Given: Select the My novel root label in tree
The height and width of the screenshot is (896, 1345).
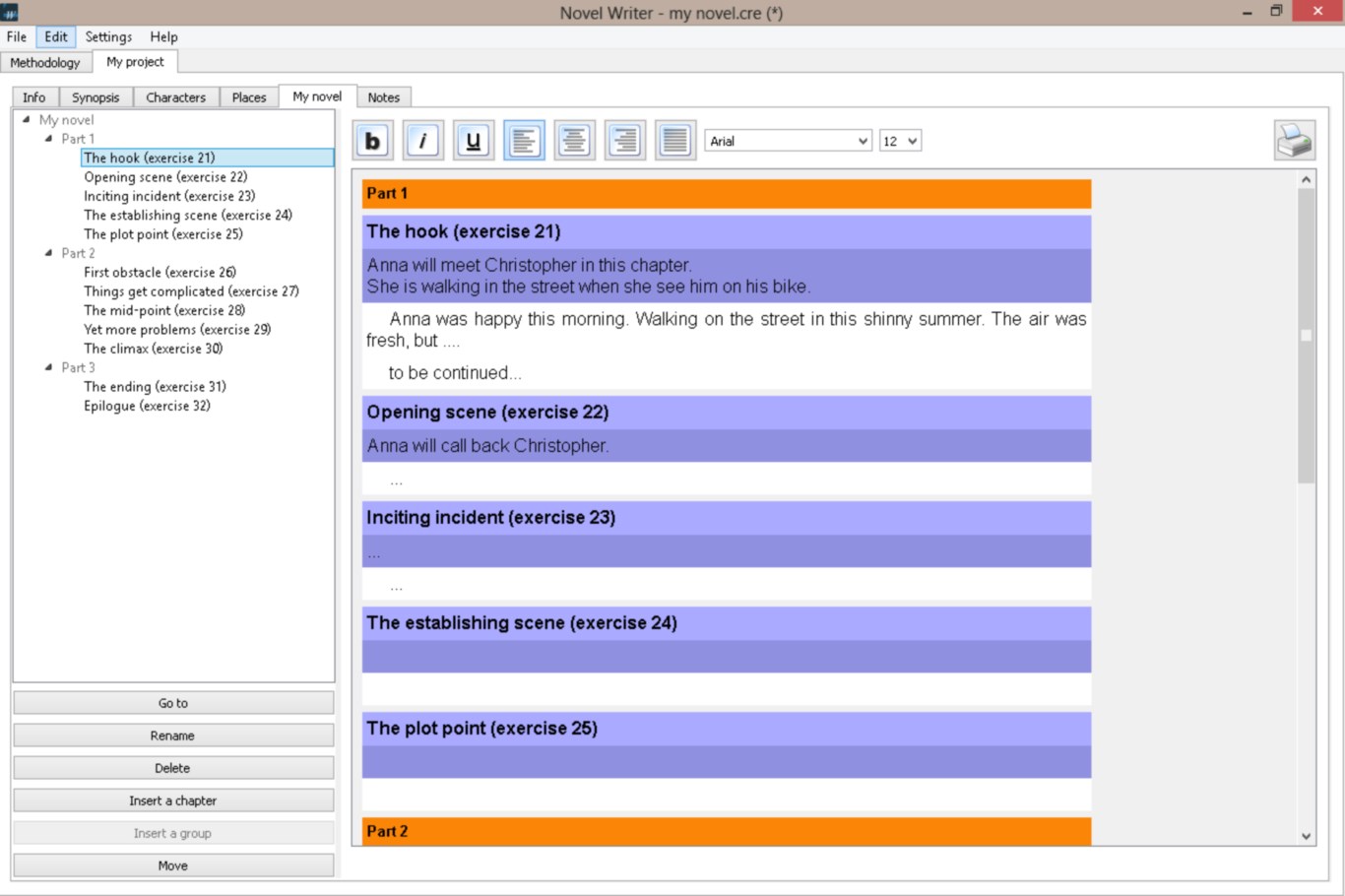Looking at the screenshot, I should tap(66, 120).
